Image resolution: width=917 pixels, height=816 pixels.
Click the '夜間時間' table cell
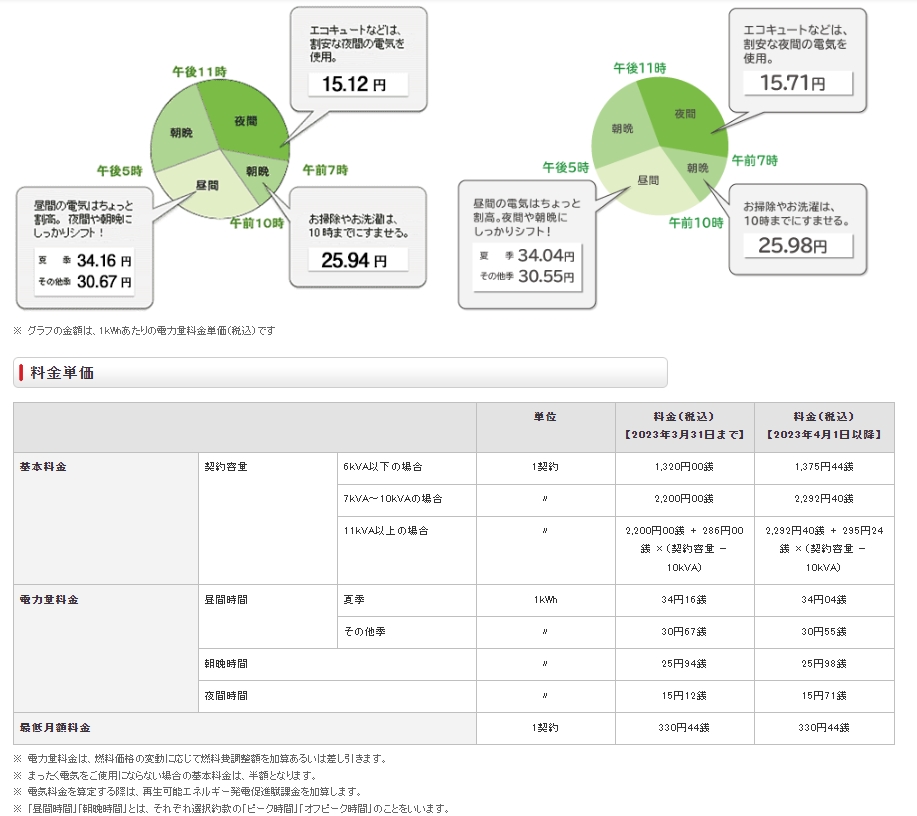point(337,696)
